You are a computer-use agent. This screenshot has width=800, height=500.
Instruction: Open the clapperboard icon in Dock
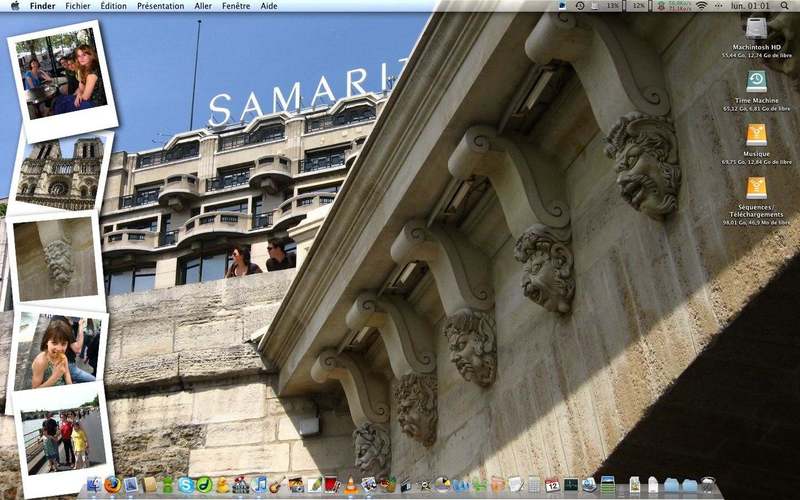coord(405,486)
